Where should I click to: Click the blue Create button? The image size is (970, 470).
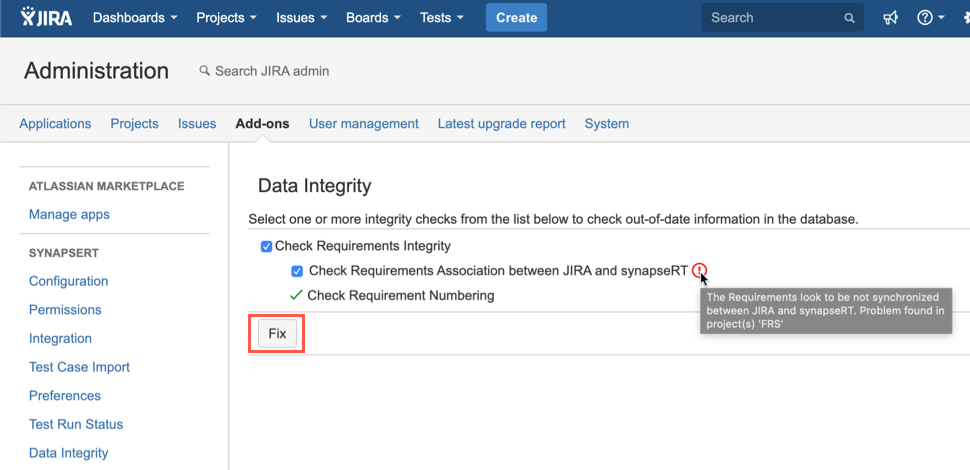pos(516,18)
